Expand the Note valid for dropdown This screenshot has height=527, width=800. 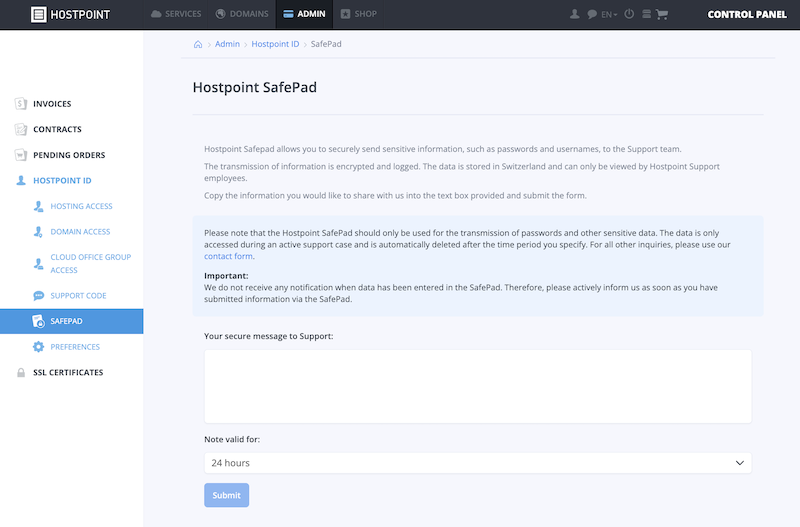[x=478, y=463]
